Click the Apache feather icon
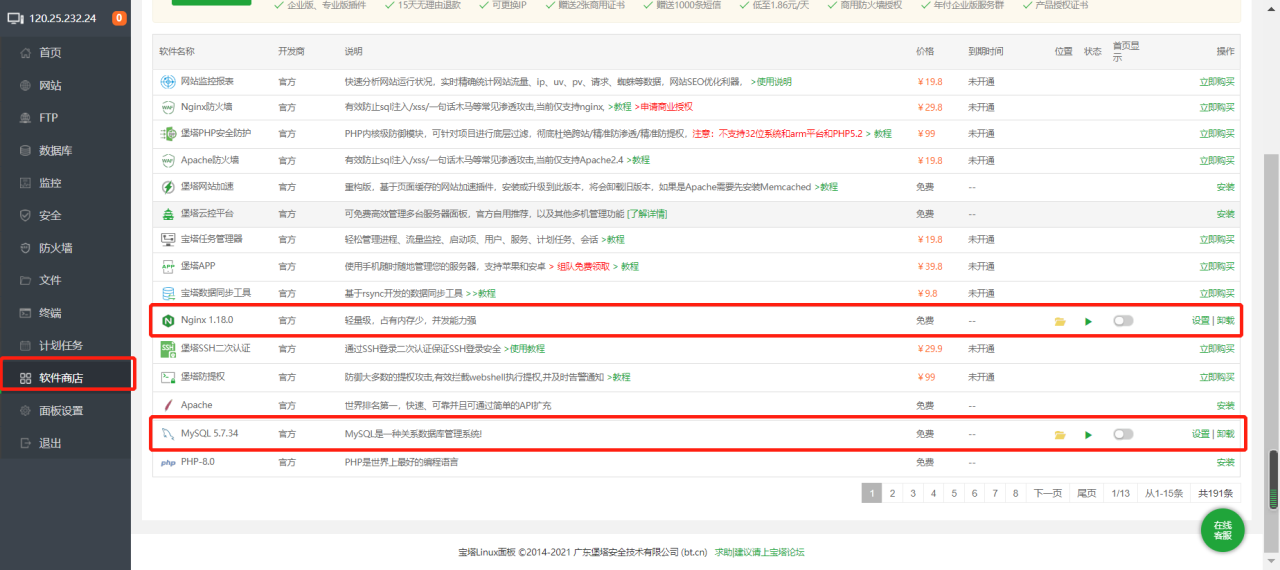The width and height of the screenshot is (1280, 570). tap(168, 405)
